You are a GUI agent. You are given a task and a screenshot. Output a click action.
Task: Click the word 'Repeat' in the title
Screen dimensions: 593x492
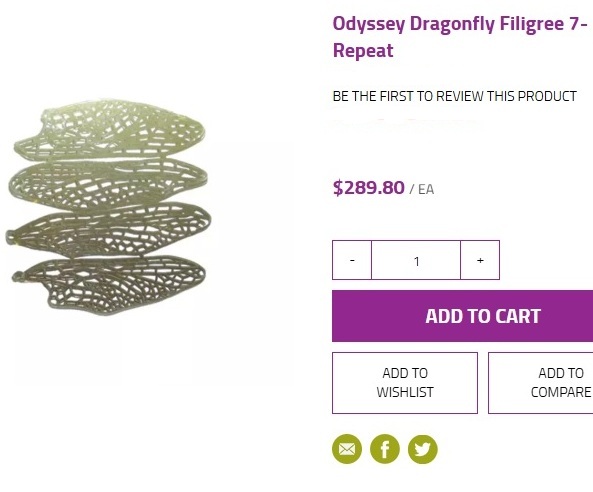coord(363,51)
